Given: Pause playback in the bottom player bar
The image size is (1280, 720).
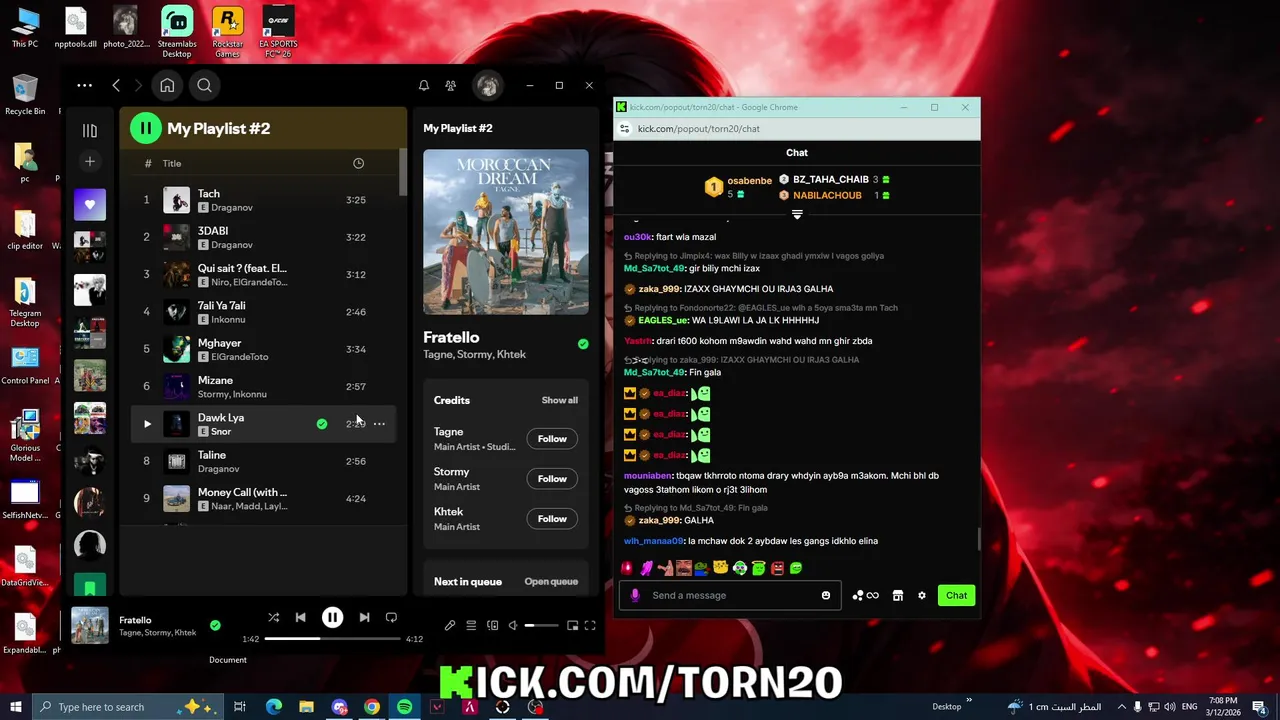Looking at the screenshot, I should coord(333,618).
